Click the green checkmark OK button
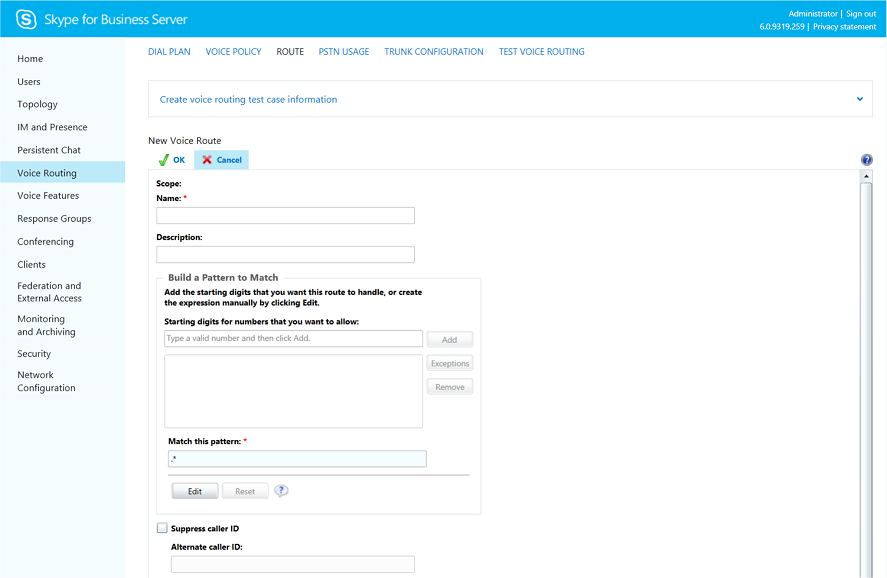This screenshot has height=578, width=887. pos(171,160)
